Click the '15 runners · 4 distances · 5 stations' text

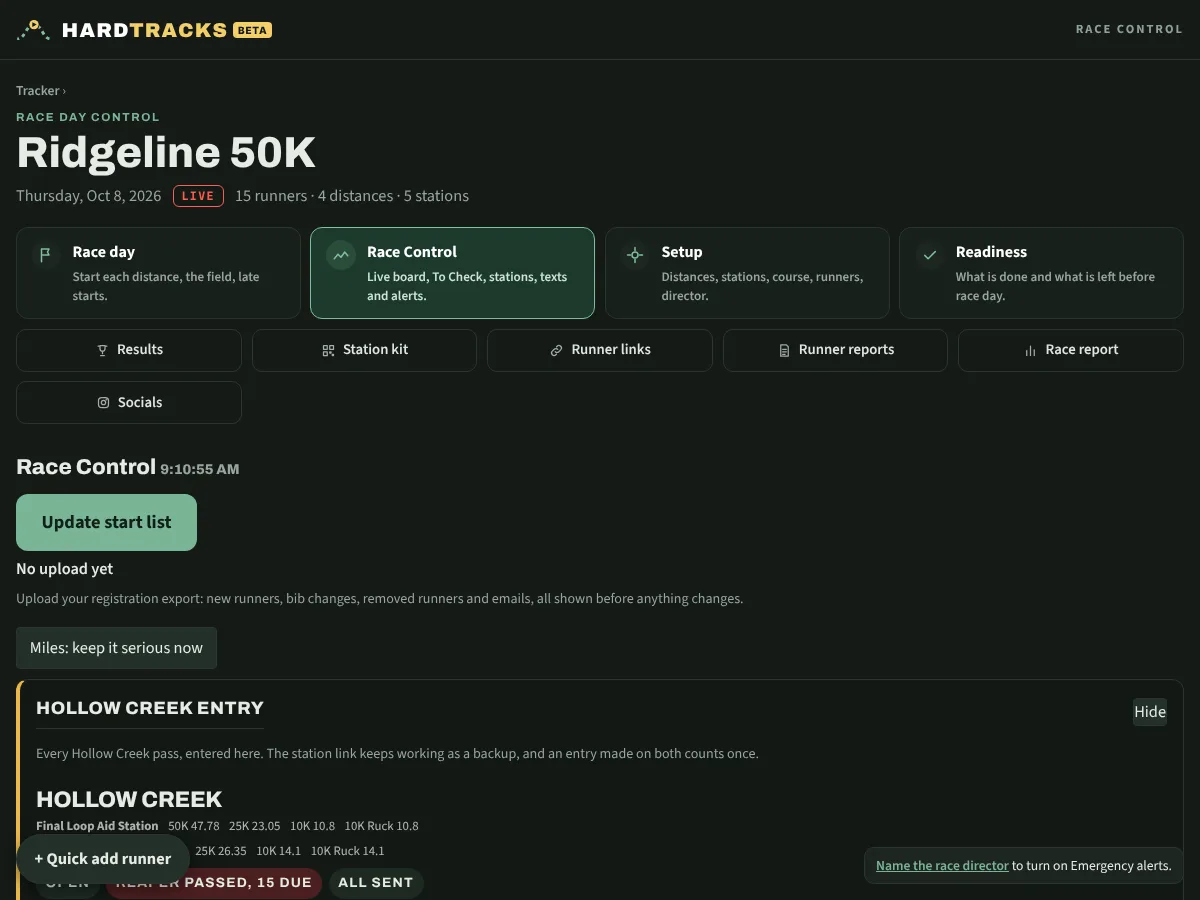tap(352, 196)
